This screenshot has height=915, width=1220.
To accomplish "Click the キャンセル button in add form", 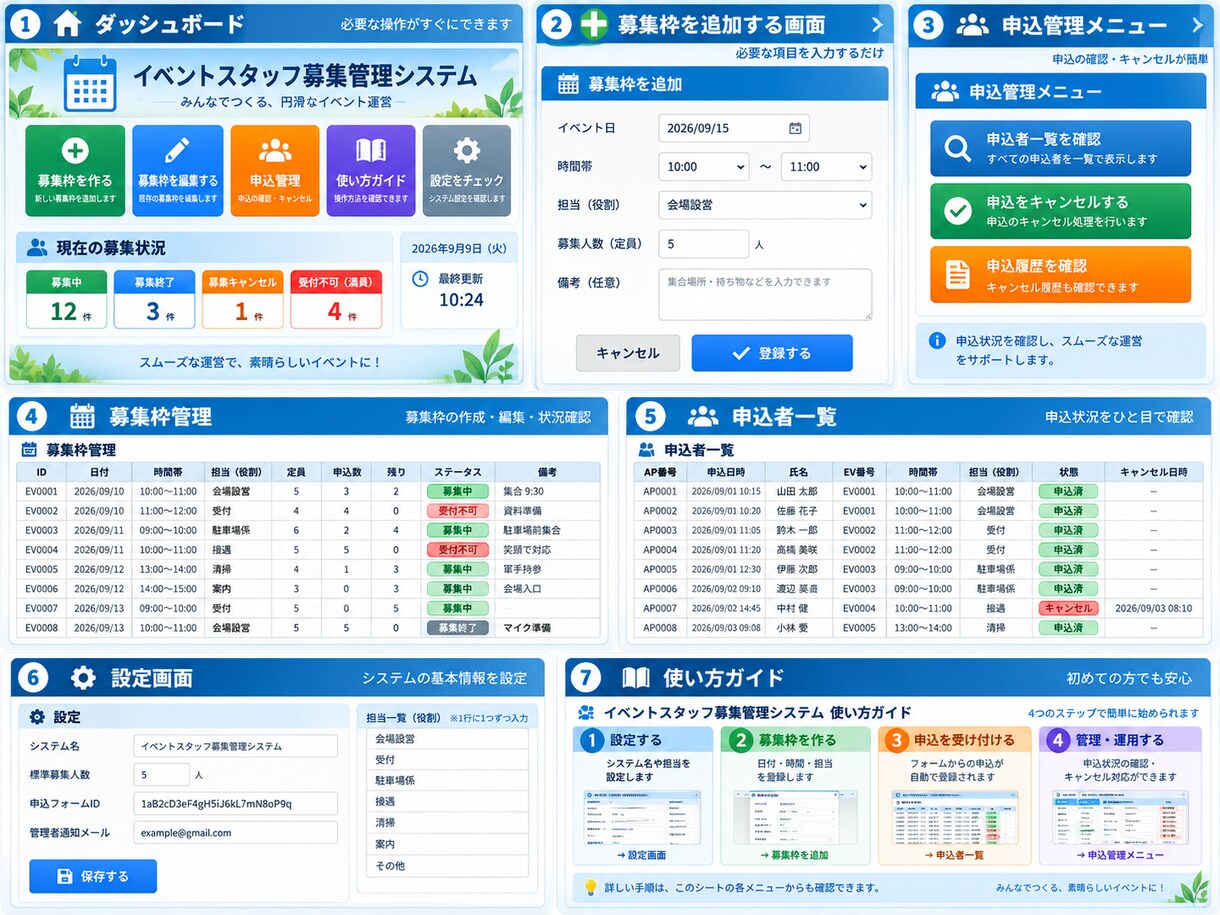I will [628, 353].
